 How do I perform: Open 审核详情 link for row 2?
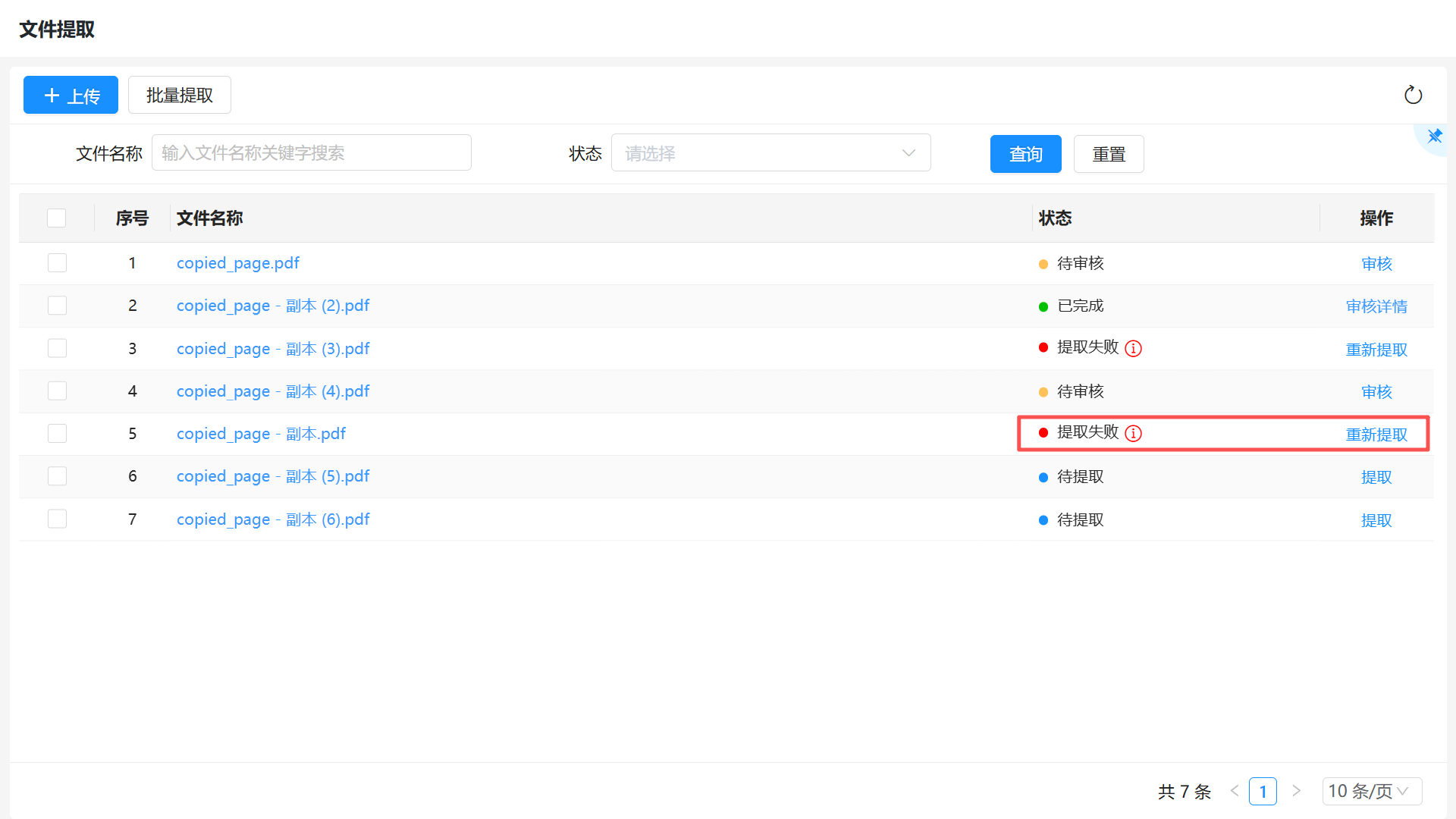(x=1376, y=306)
